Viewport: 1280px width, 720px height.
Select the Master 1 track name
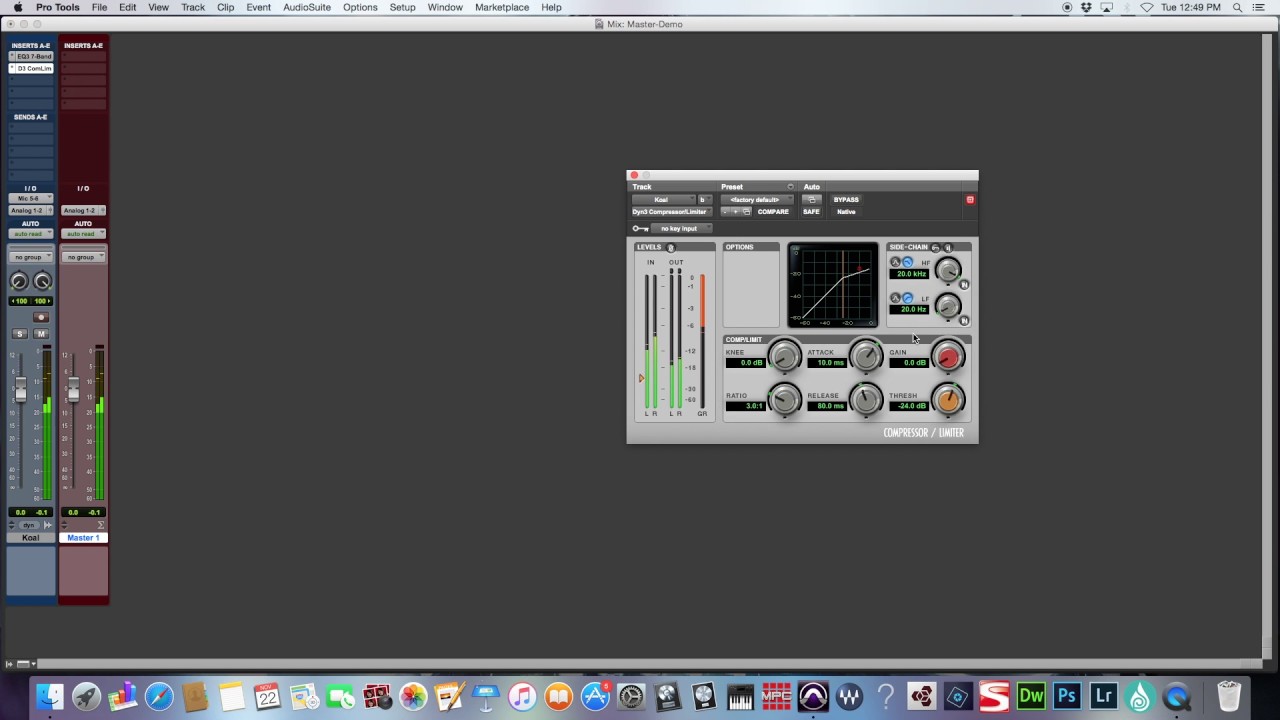(x=83, y=538)
